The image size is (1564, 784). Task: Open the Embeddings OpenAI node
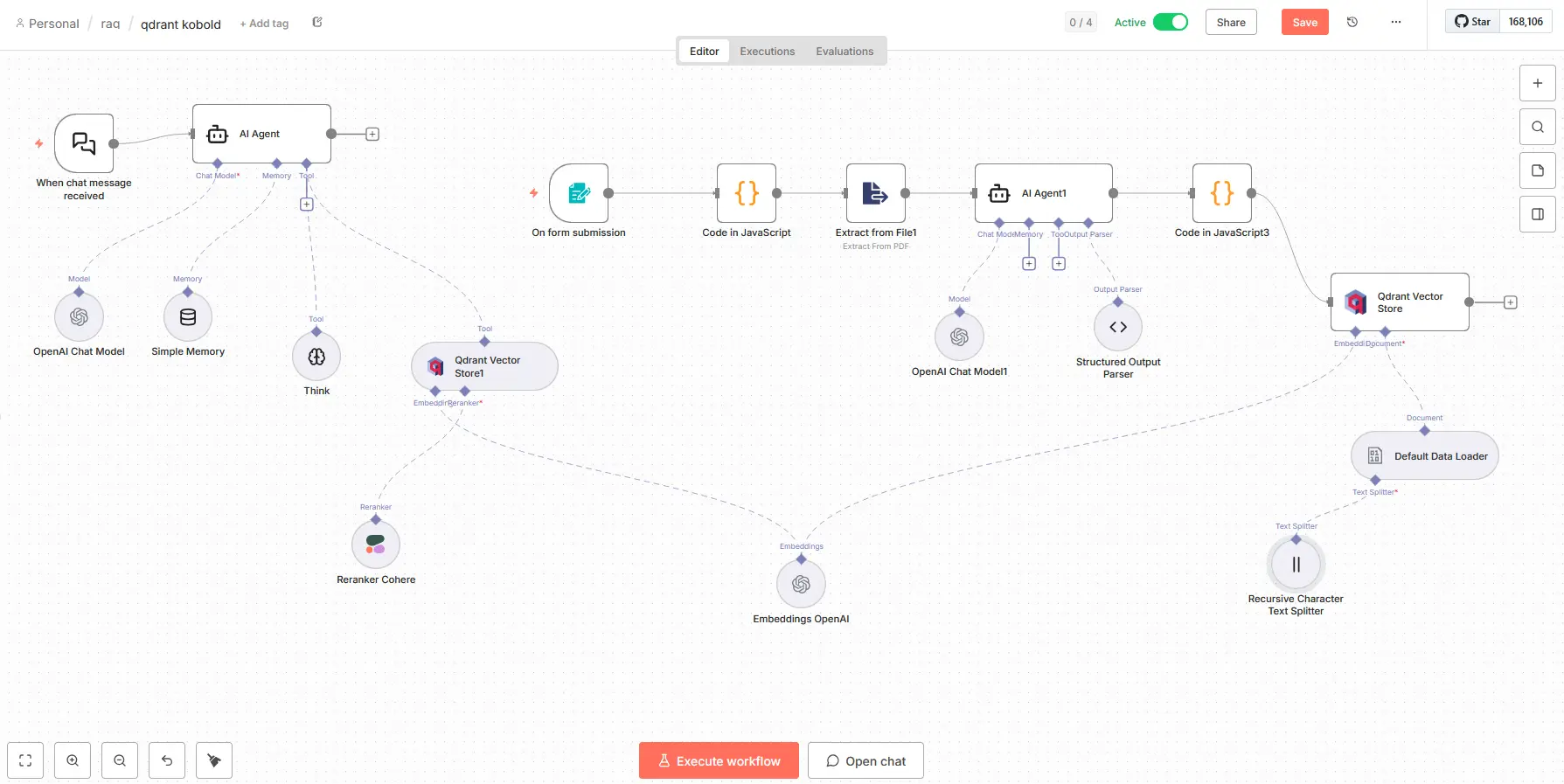tap(801, 584)
